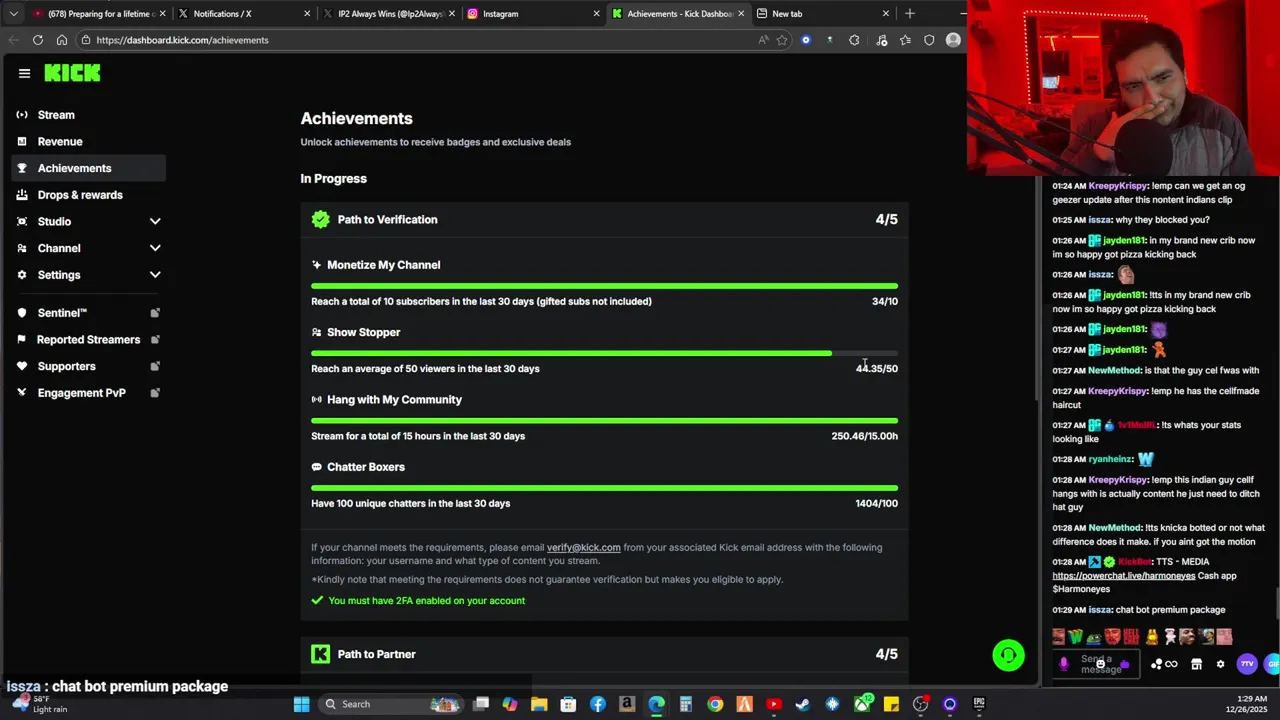
Task: Click the Show Stopper progress bar
Action: point(604,353)
